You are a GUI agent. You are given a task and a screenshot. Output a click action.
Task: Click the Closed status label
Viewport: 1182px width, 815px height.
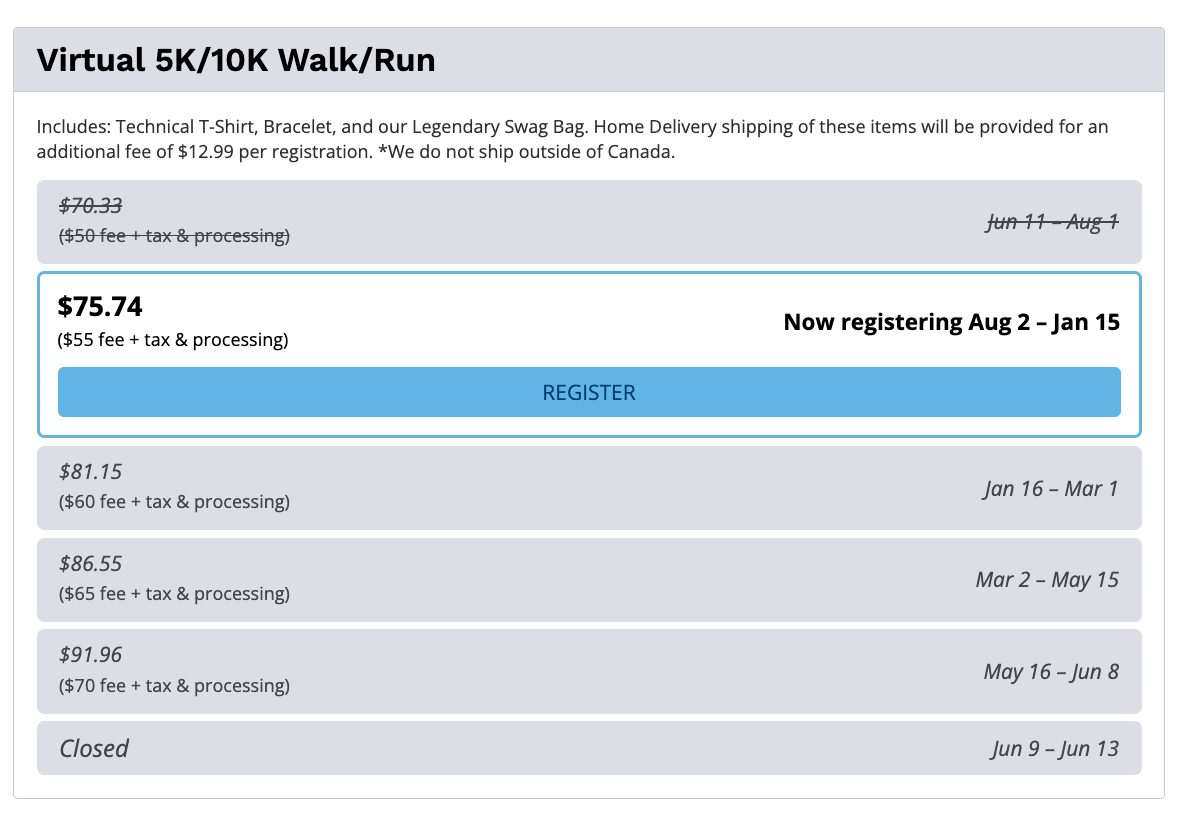click(x=94, y=748)
